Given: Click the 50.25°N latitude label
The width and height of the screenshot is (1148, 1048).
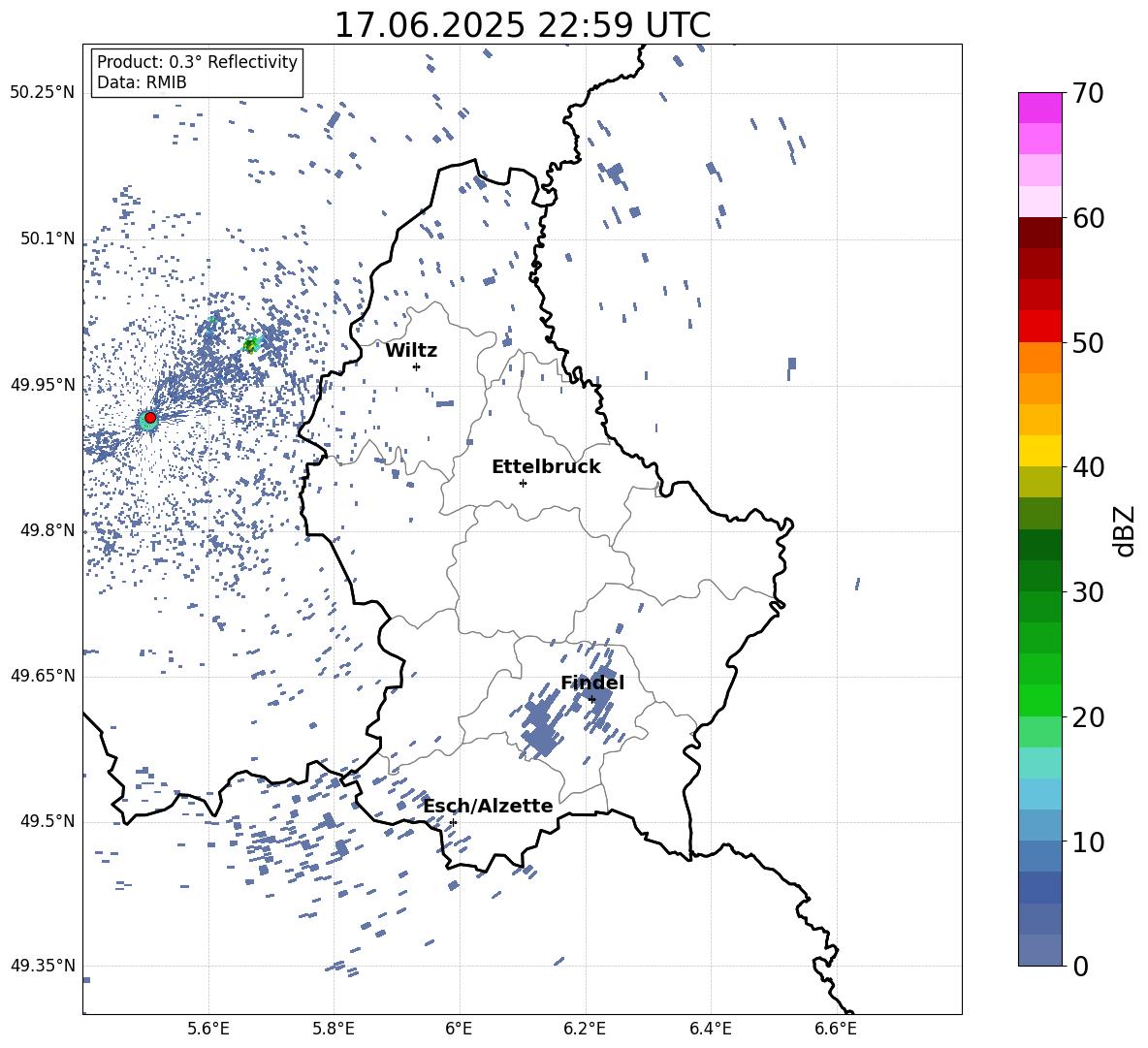Looking at the screenshot, I should point(43,93).
